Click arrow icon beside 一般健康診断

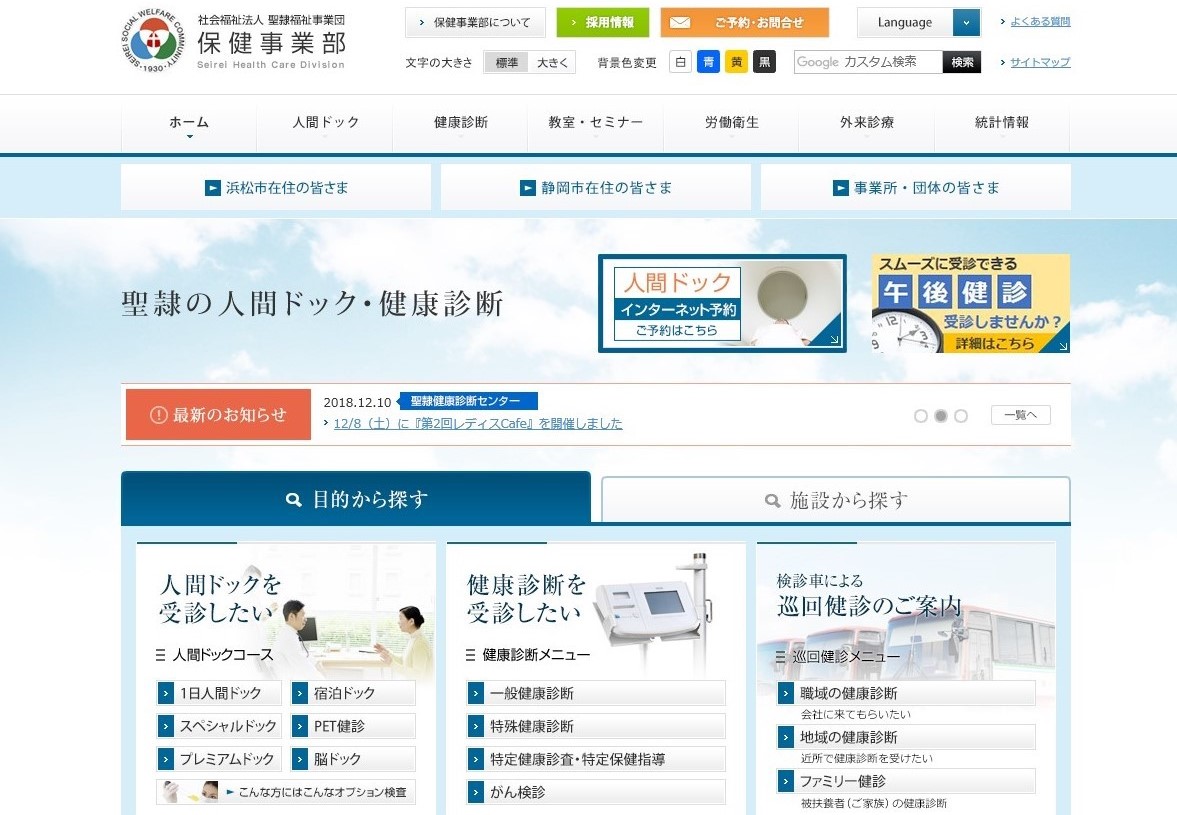pyautogui.click(x=475, y=693)
